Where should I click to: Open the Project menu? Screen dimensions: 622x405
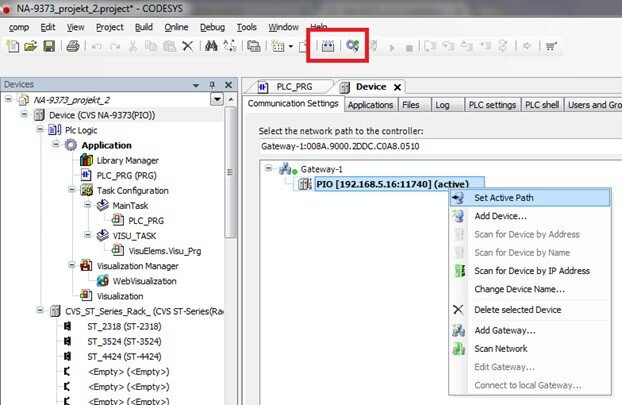(x=110, y=27)
